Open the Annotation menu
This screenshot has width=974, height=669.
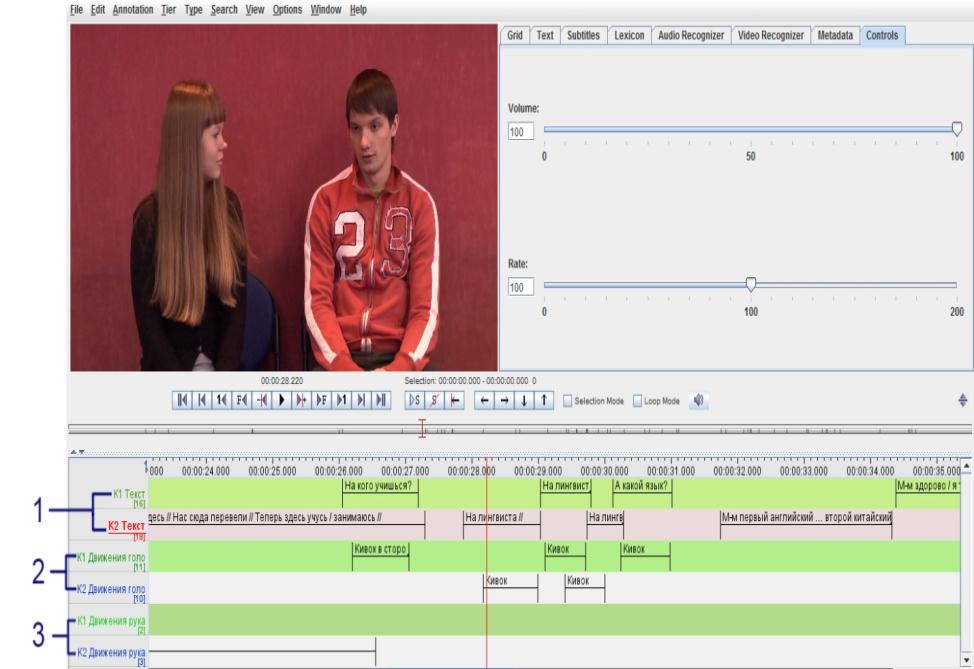133,9
